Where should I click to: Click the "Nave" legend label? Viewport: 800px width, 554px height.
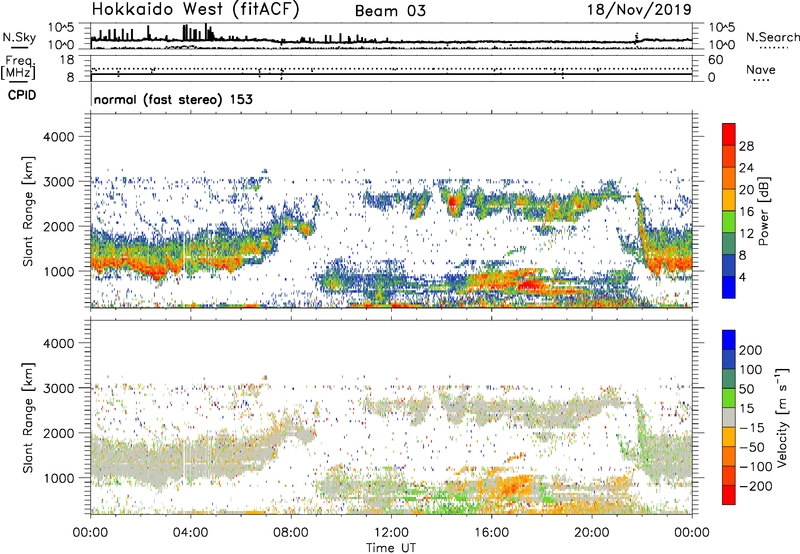click(761, 70)
